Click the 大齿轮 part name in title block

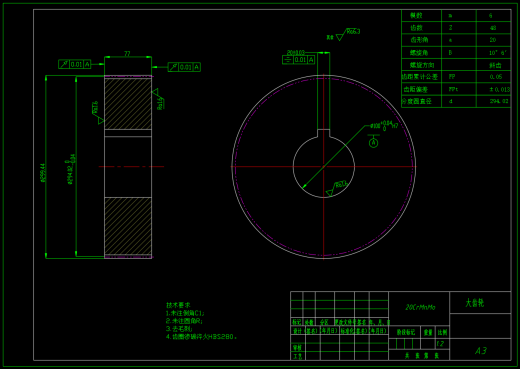[475, 303]
